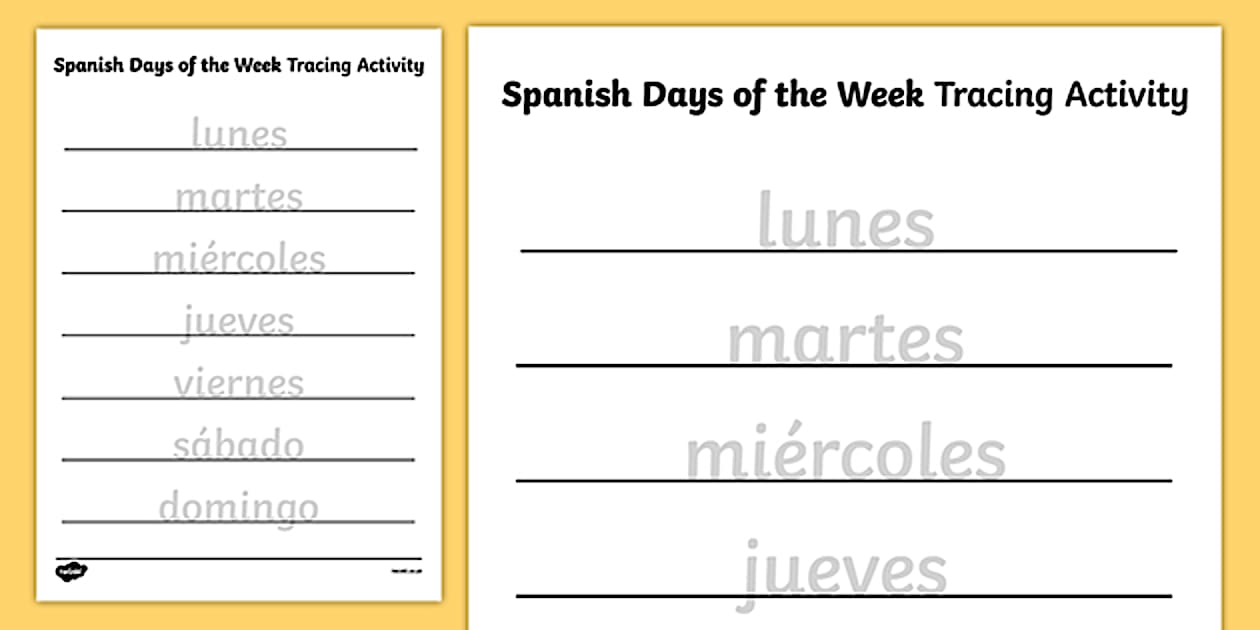This screenshot has width=1260, height=630.
Task: Click sábado on the small worksheet
Action: [x=239, y=445]
